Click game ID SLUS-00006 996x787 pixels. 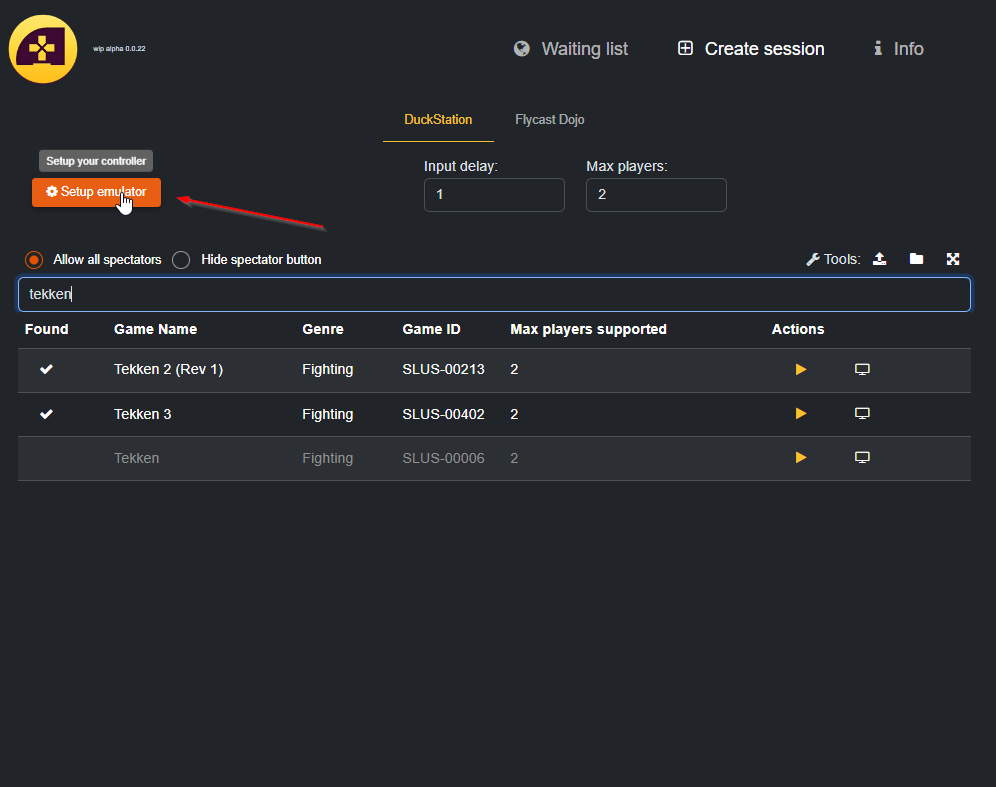(x=443, y=458)
